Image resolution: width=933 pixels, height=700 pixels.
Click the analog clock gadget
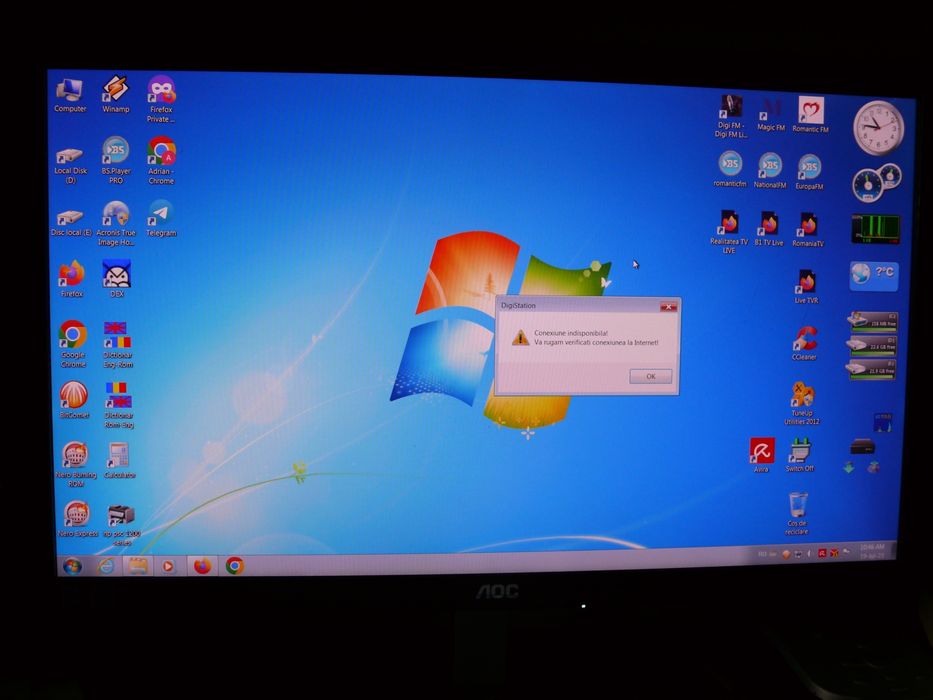[878, 127]
